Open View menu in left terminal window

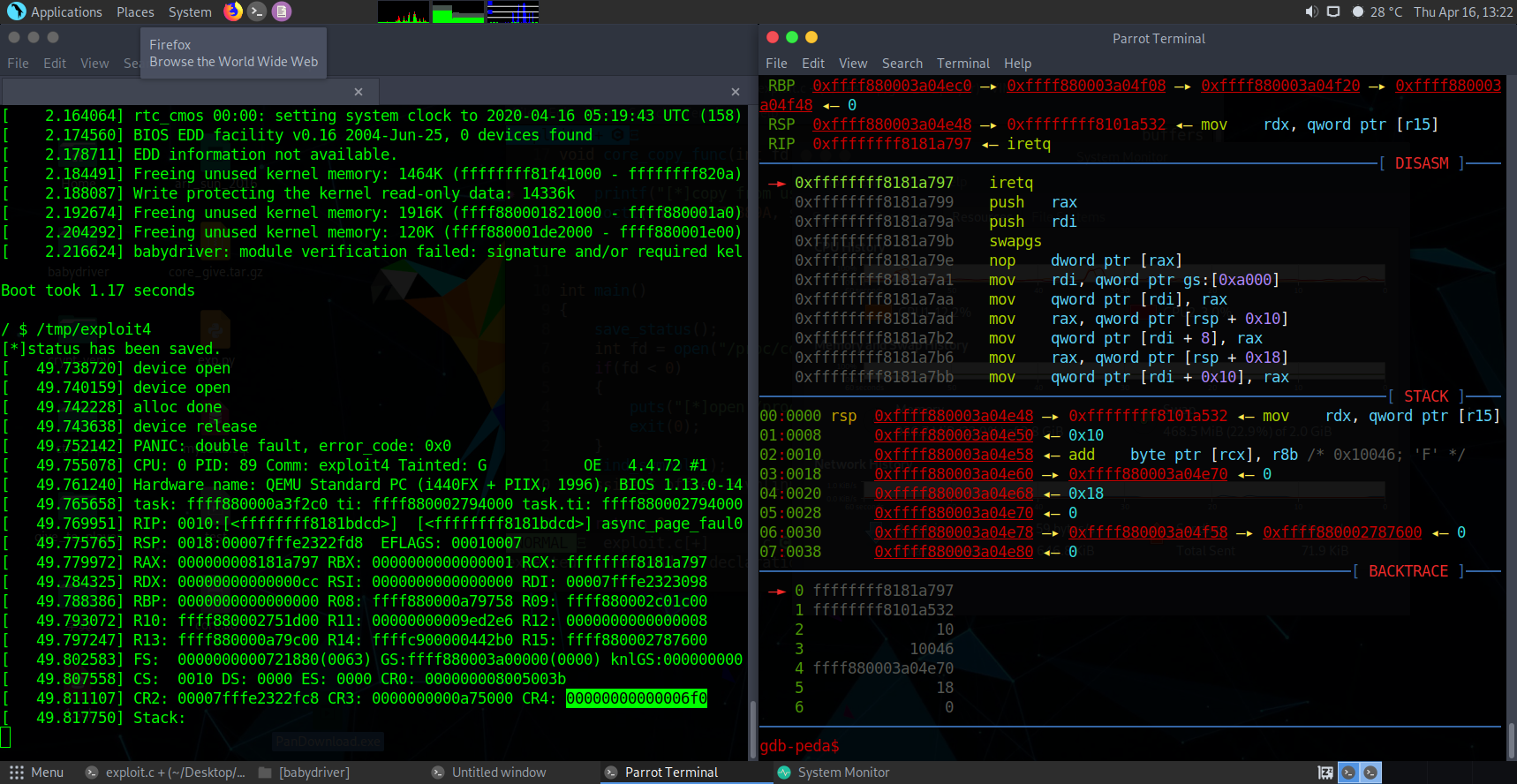click(94, 64)
